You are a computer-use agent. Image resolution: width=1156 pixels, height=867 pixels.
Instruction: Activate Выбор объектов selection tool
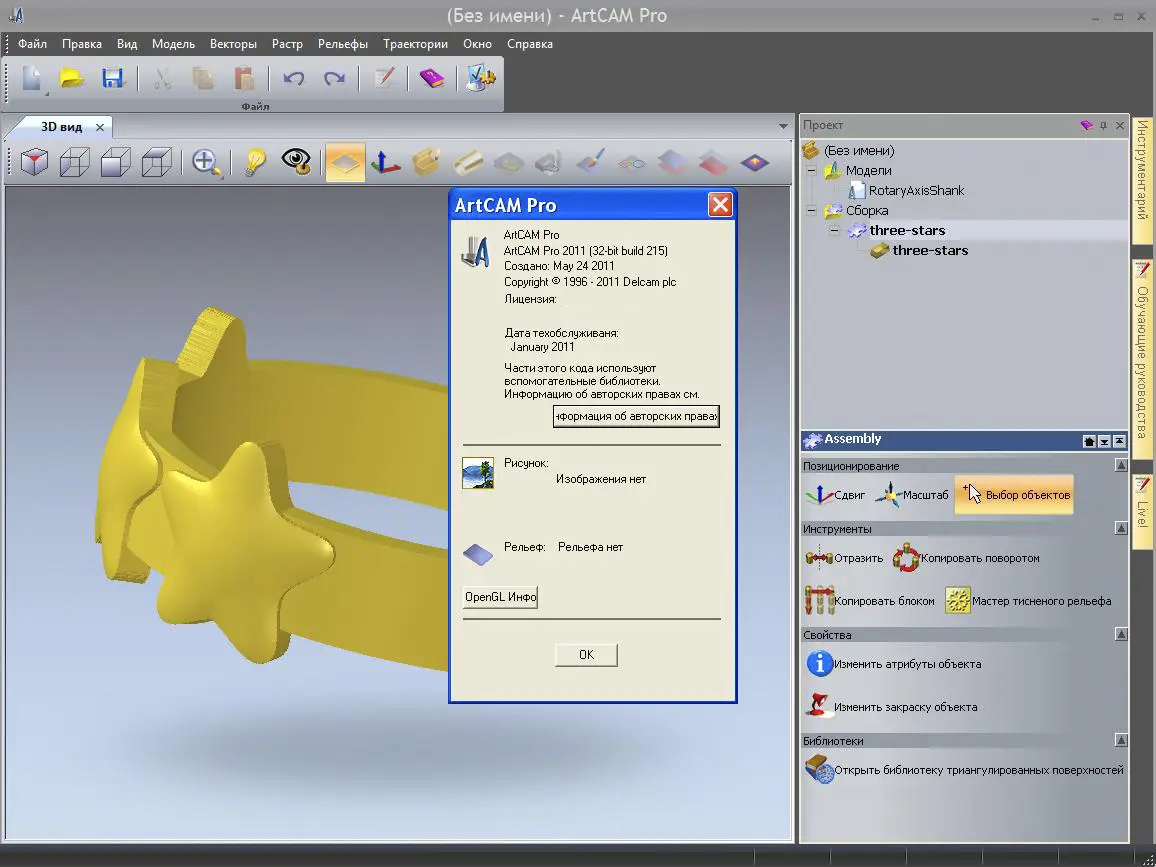[x=1014, y=495]
